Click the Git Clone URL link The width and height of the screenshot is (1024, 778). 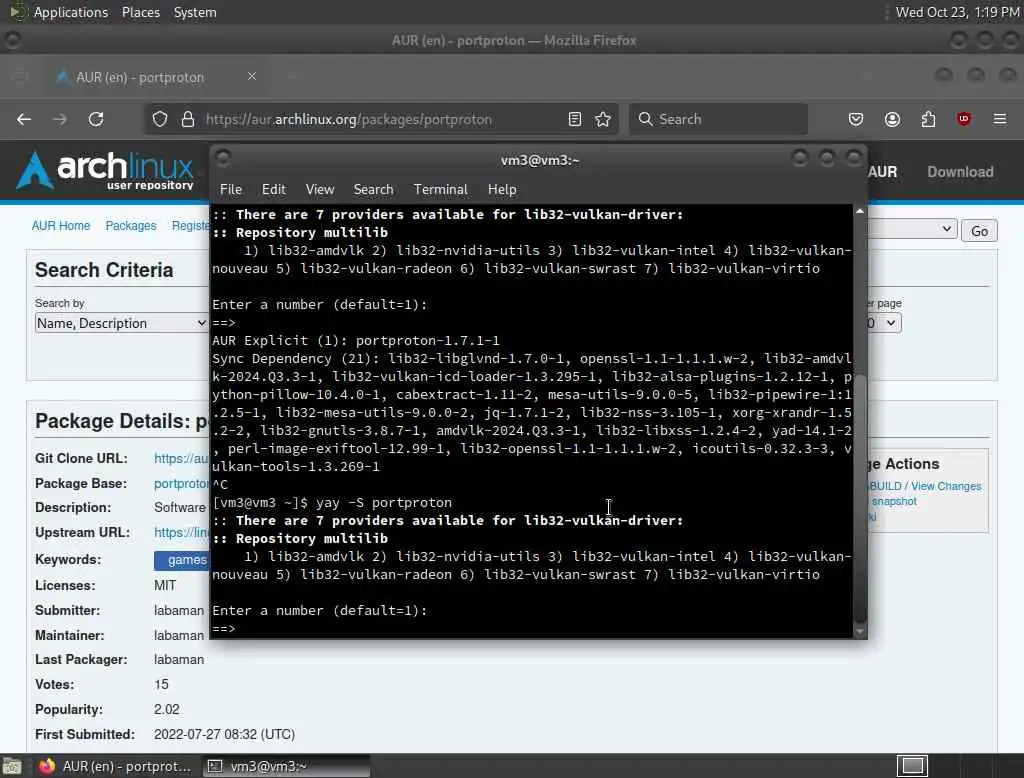coord(181,459)
